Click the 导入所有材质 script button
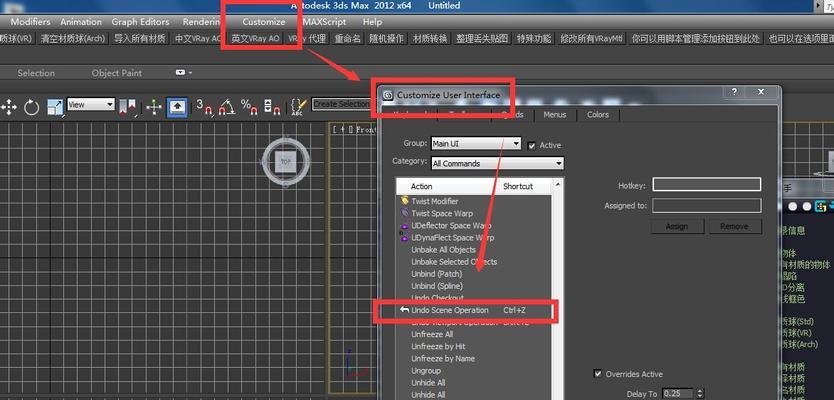 pos(140,39)
